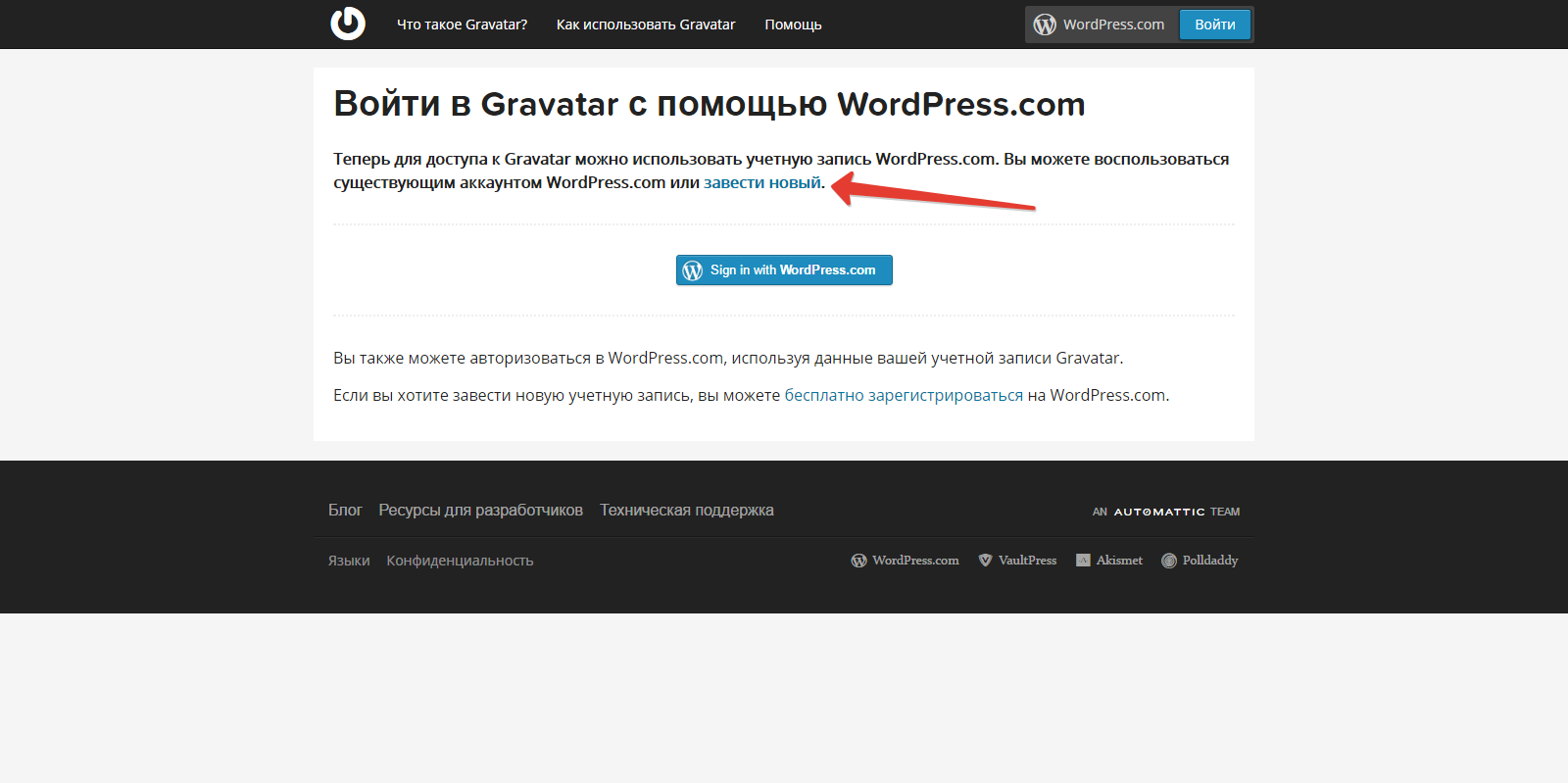Open «Ресурсы для разработчиков» footer link
The height and width of the screenshot is (783, 1568).
[481, 510]
